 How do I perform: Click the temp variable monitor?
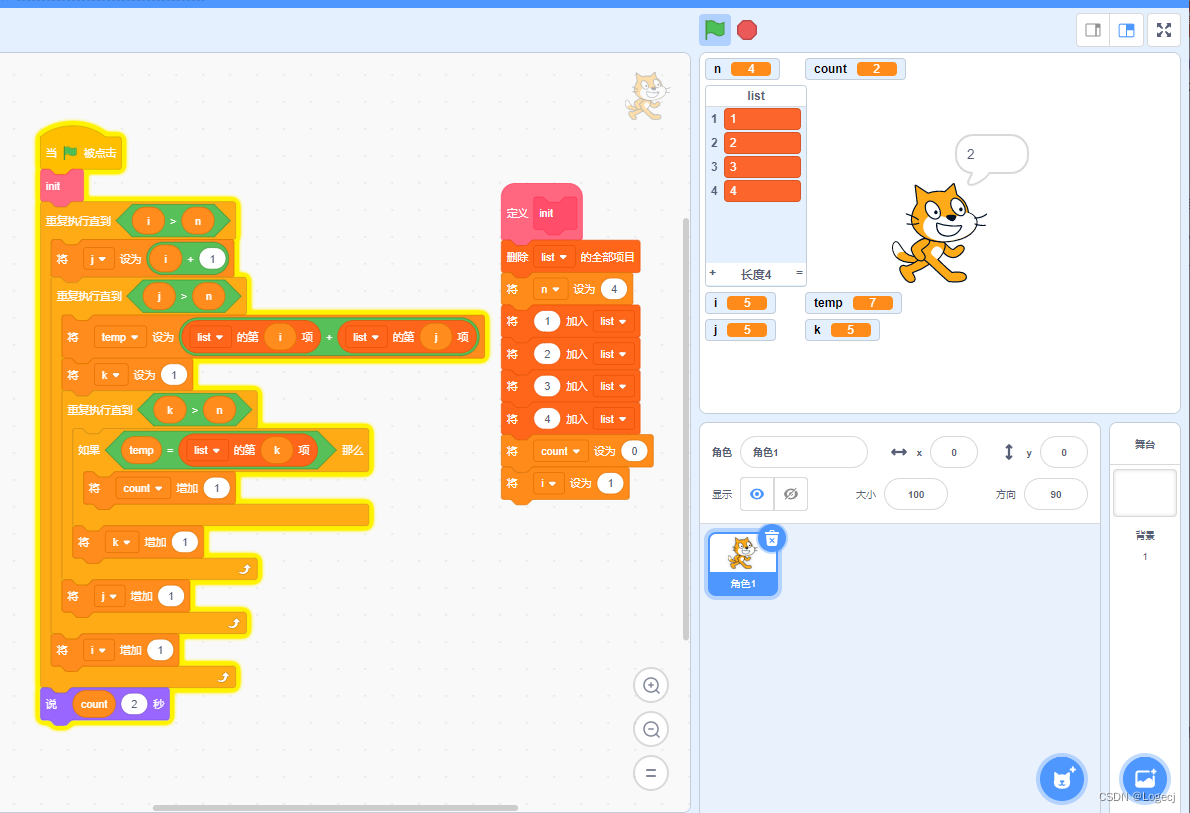(x=853, y=303)
